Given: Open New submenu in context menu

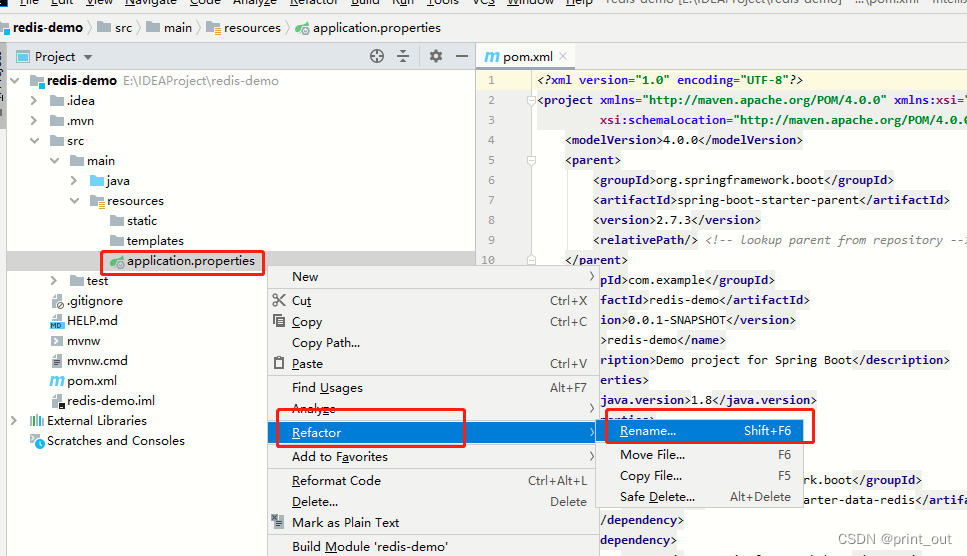Looking at the screenshot, I should tap(433, 277).
